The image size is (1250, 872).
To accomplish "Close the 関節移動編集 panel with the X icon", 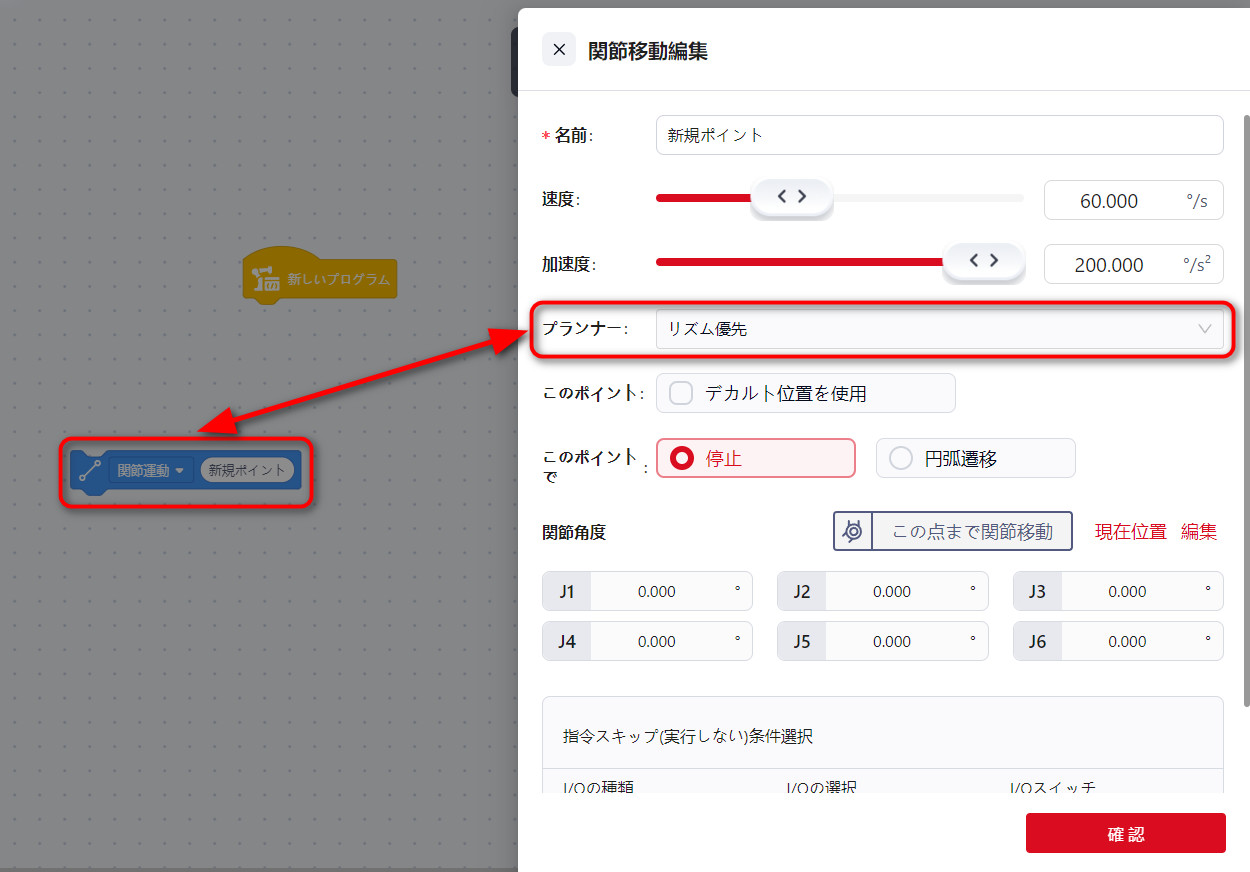I will point(559,50).
